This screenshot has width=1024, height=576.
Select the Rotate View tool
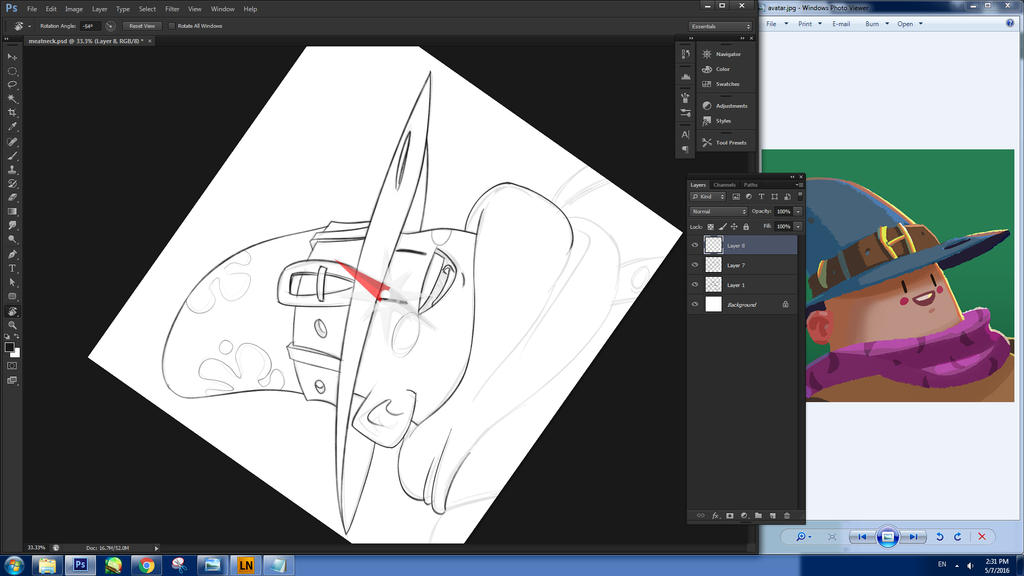coord(12,312)
